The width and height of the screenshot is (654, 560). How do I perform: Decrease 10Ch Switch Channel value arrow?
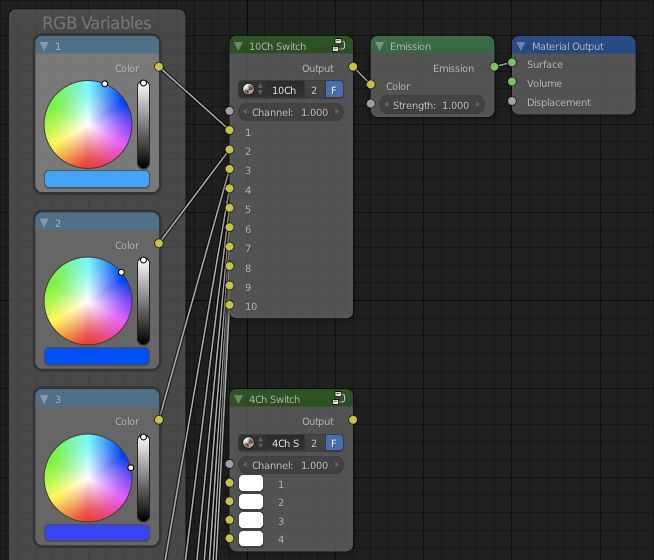click(x=245, y=112)
